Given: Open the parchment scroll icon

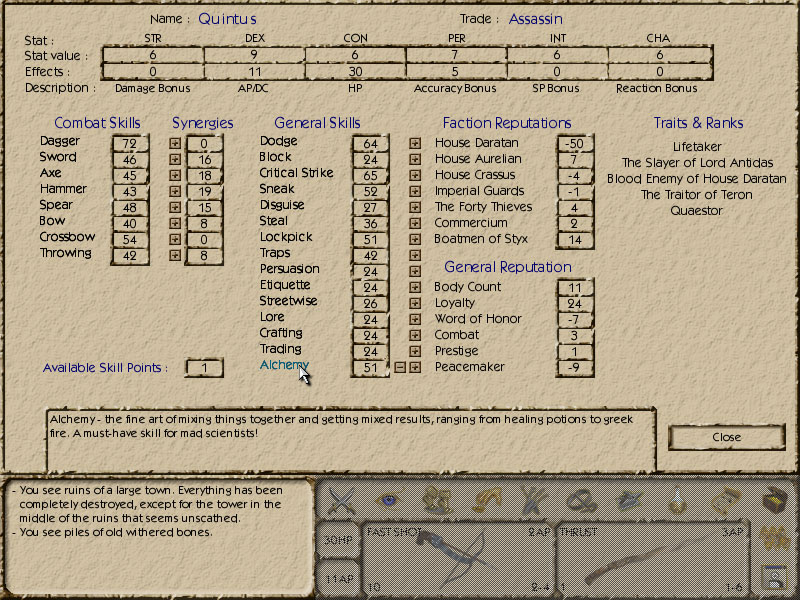Looking at the screenshot, I should (x=725, y=499).
